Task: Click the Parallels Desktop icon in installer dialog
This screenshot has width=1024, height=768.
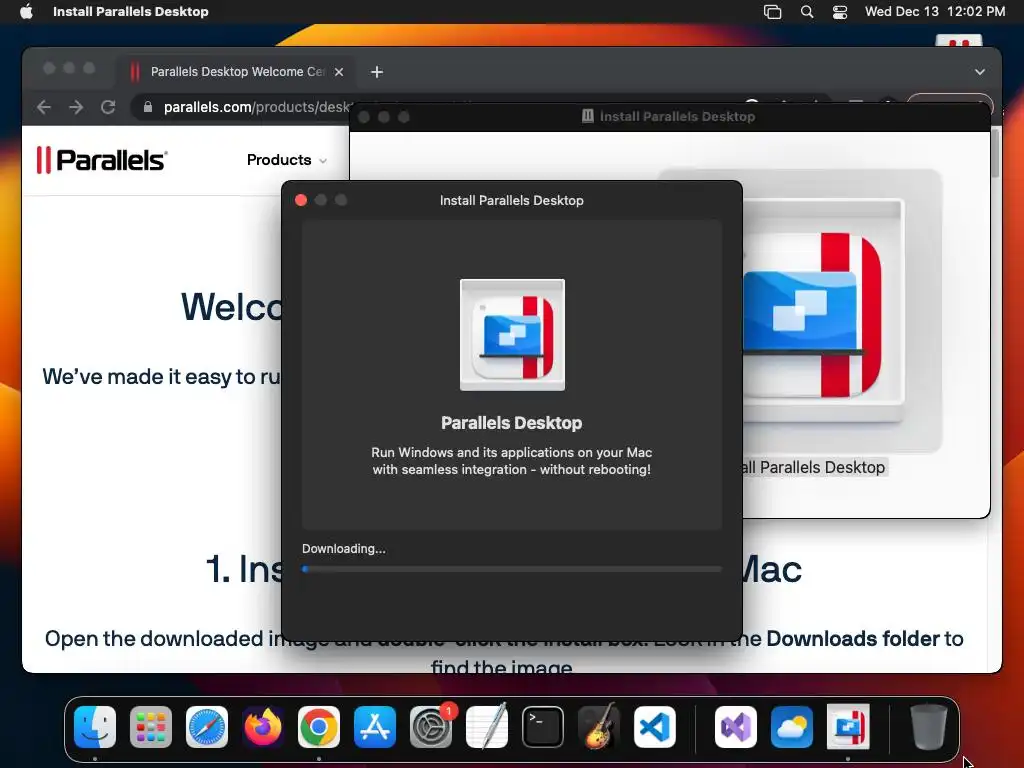Action: 513,335
